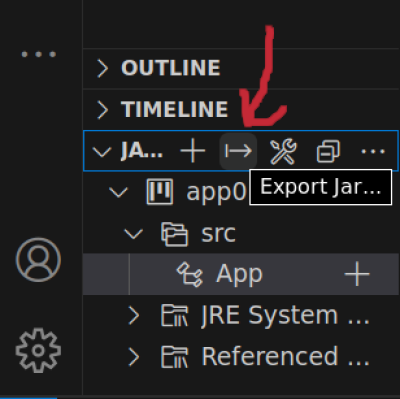400x399 pixels.
Task: Collapse the src folder chevron
Action: coord(133,233)
